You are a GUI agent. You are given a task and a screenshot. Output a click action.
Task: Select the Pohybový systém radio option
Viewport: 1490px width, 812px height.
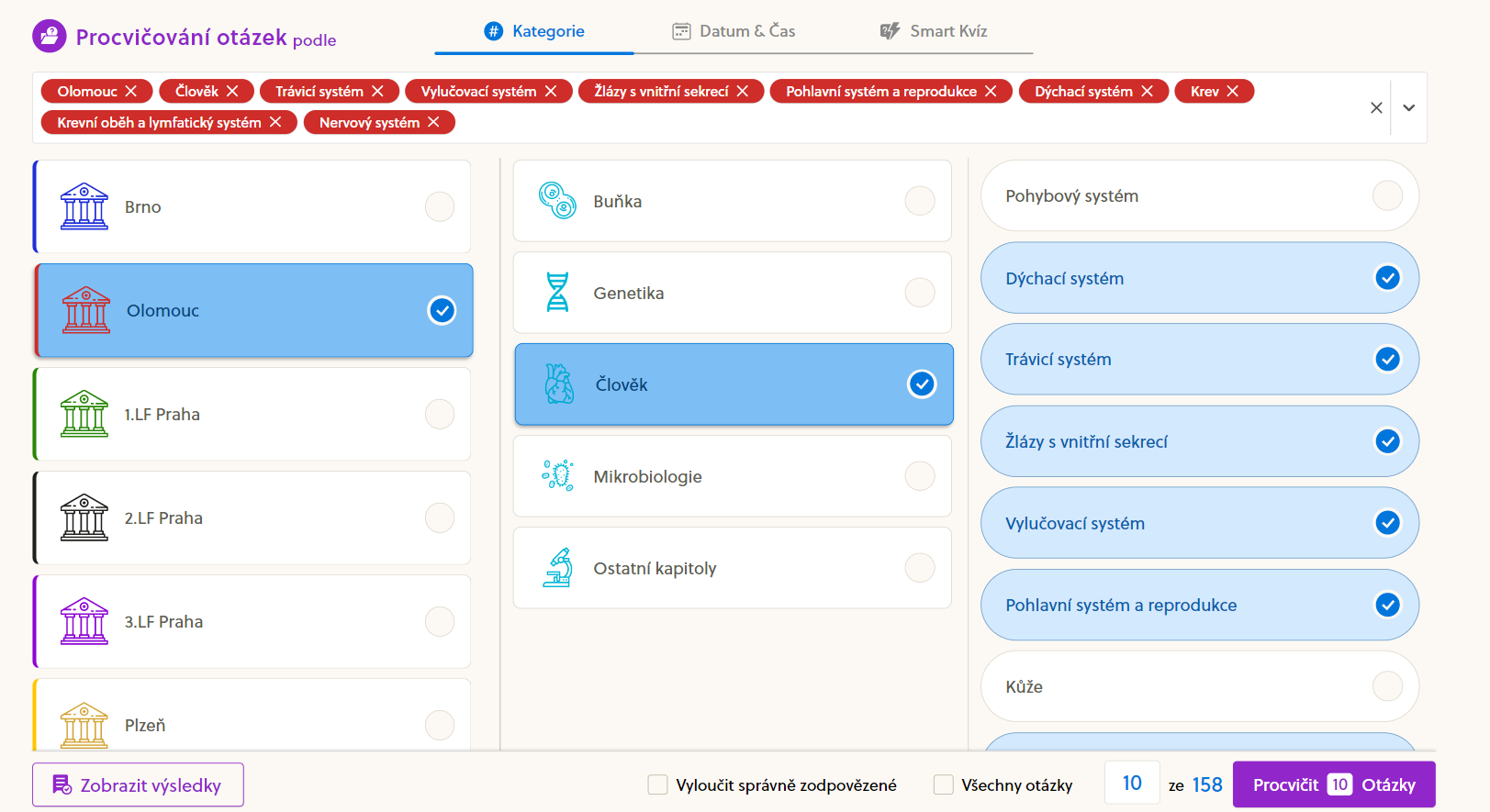(x=1386, y=195)
